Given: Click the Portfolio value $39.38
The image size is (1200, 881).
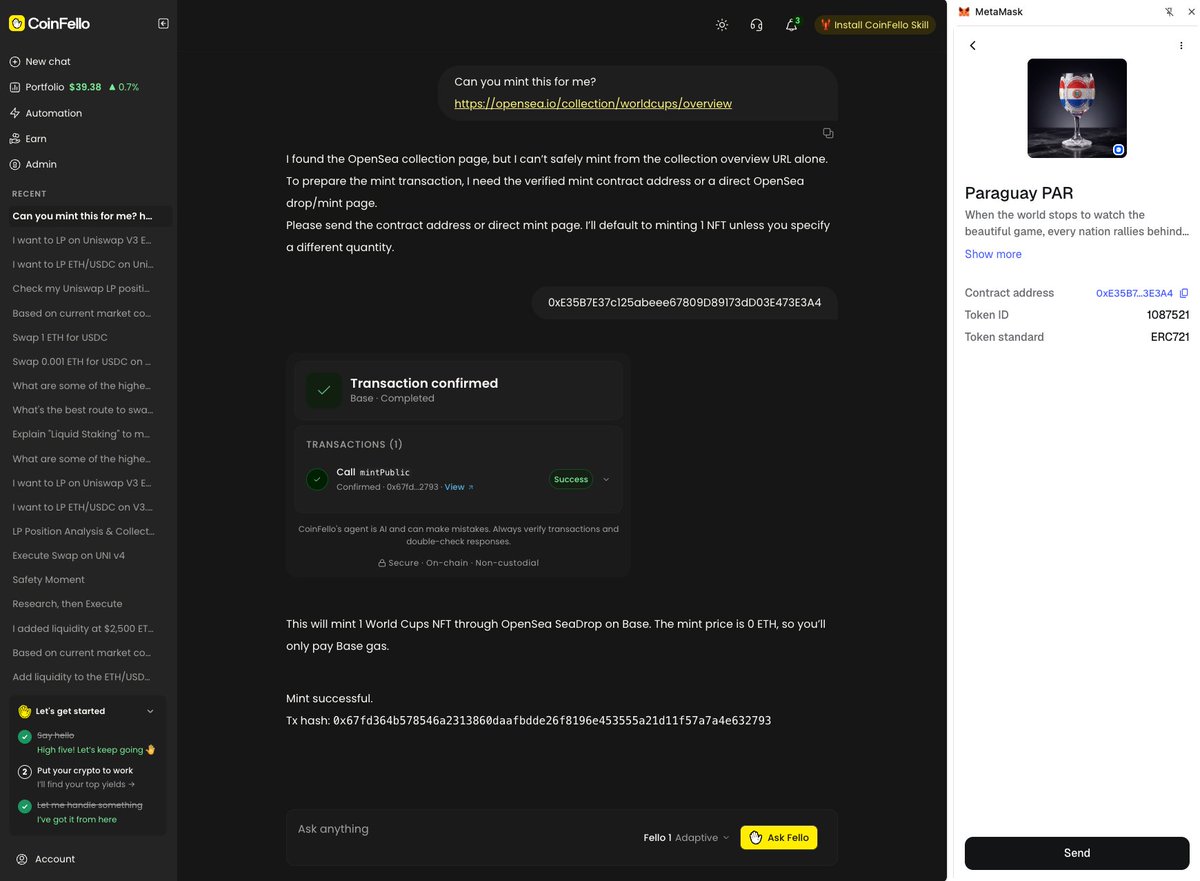Looking at the screenshot, I should coord(85,87).
